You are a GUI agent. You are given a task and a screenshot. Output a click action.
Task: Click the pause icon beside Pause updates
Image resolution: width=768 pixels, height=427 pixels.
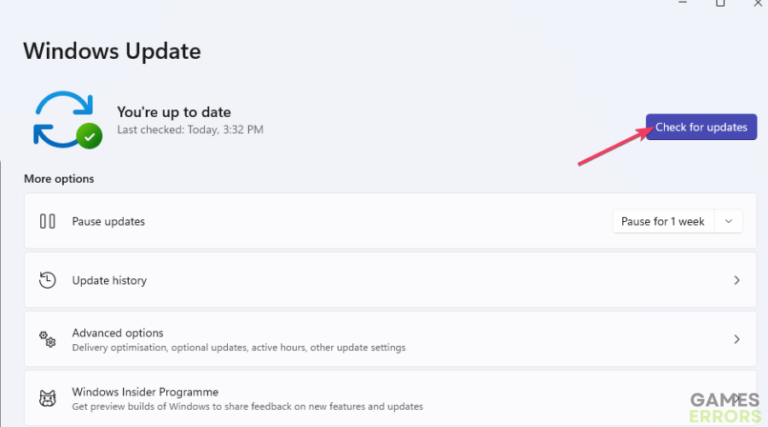(47, 221)
